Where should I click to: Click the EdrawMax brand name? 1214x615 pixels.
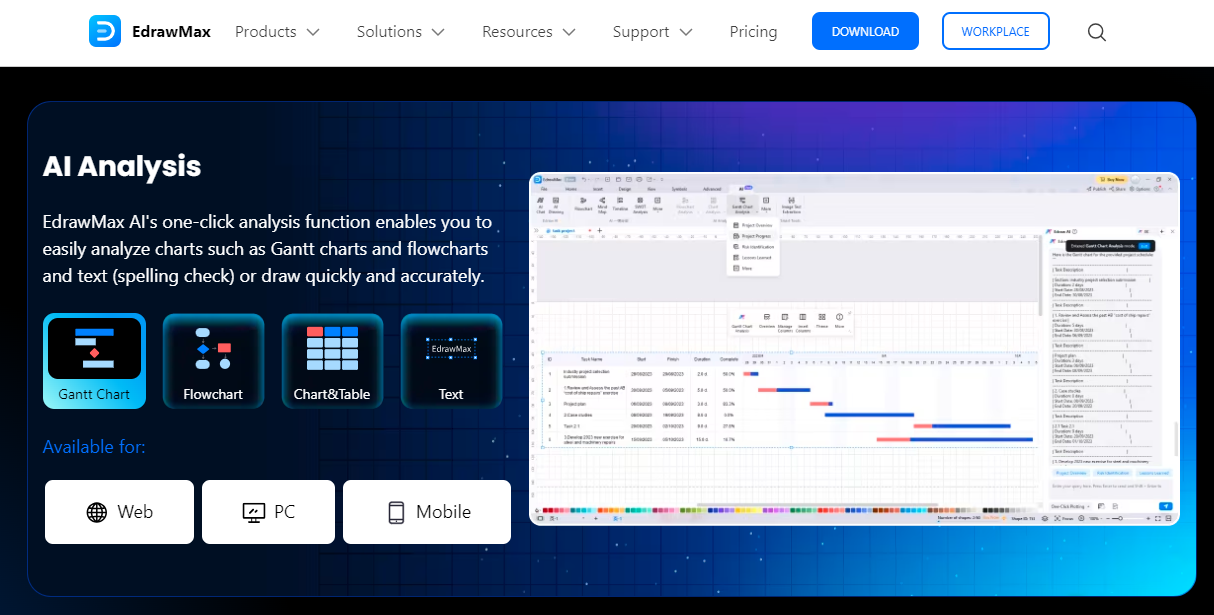171,32
